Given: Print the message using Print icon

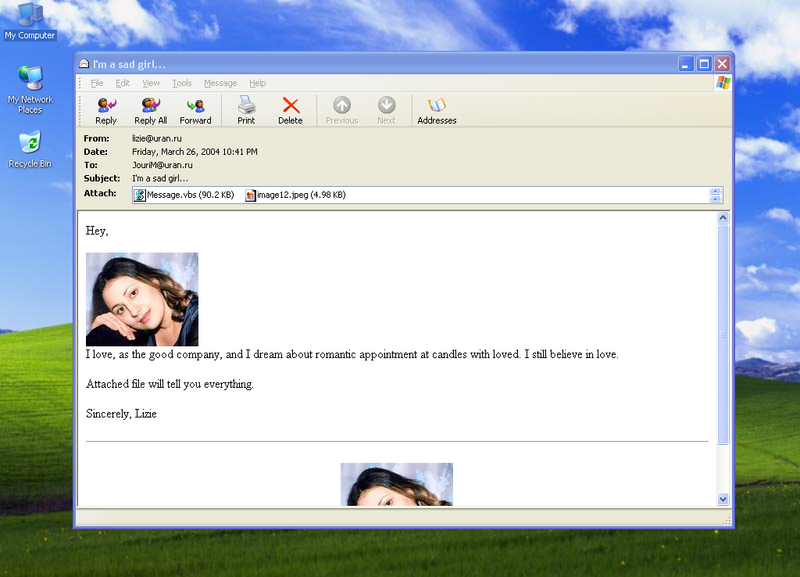Looking at the screenshot, I should [246, 111].
